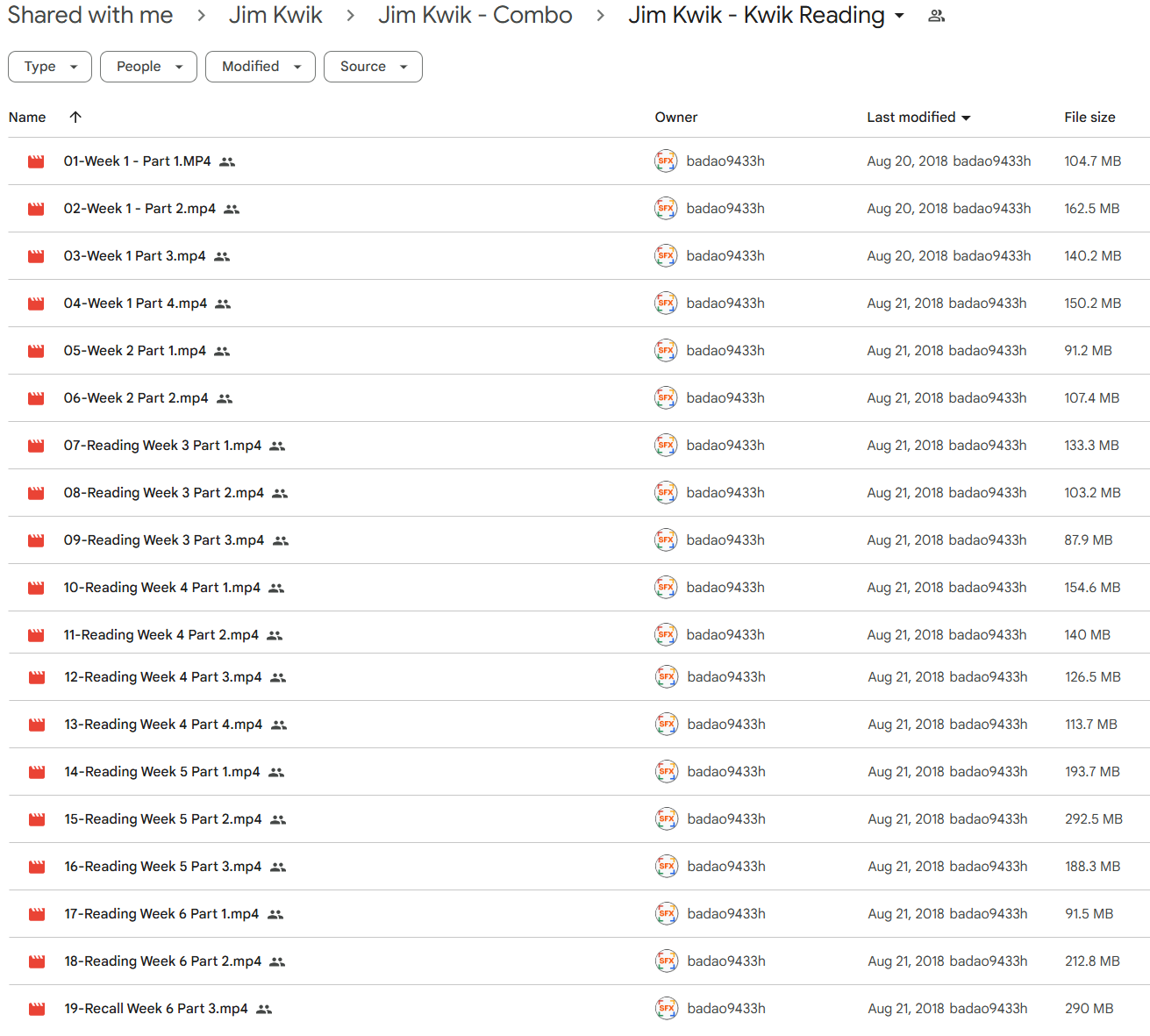Click the 212.8 MB file size value
Screen dimensions: 1150x1036
tap(1092, 961)
